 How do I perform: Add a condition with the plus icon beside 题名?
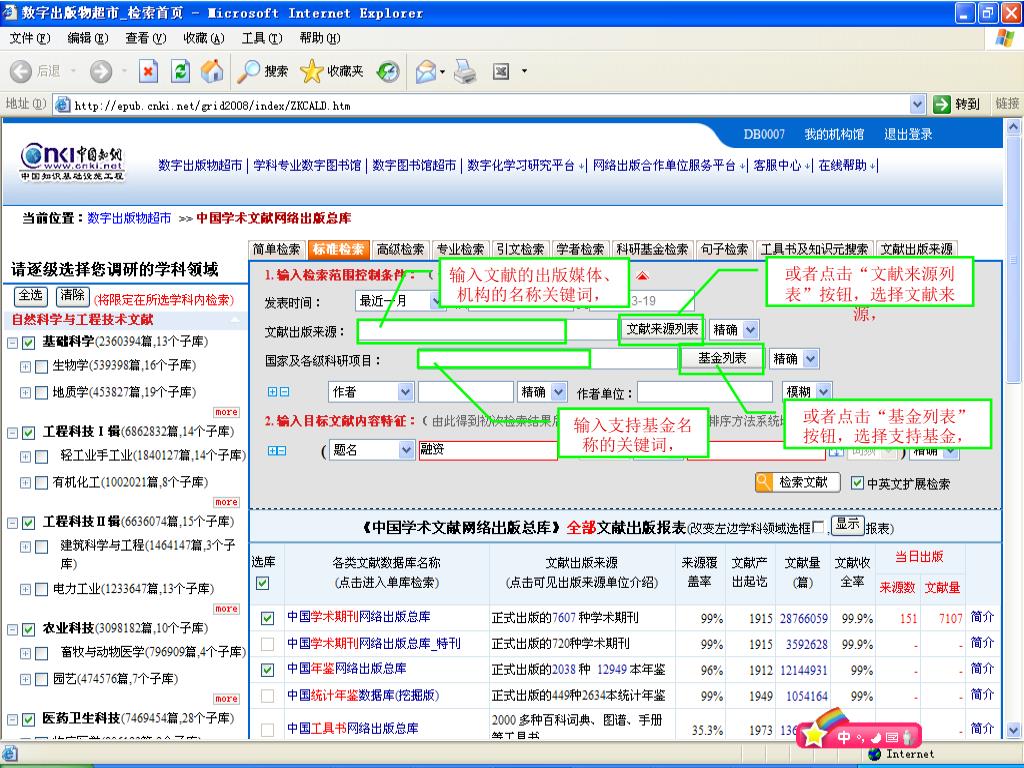coord(272,451)
